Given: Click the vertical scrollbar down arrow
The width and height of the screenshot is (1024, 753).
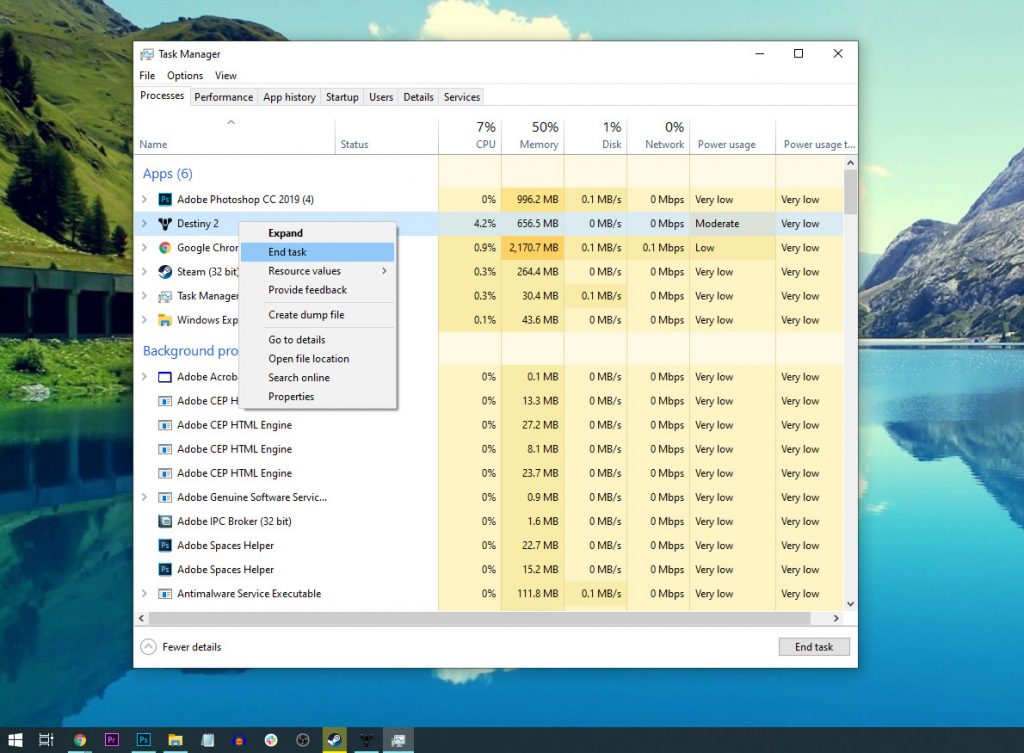Looking at the screenshot, I should pos(850,604).
